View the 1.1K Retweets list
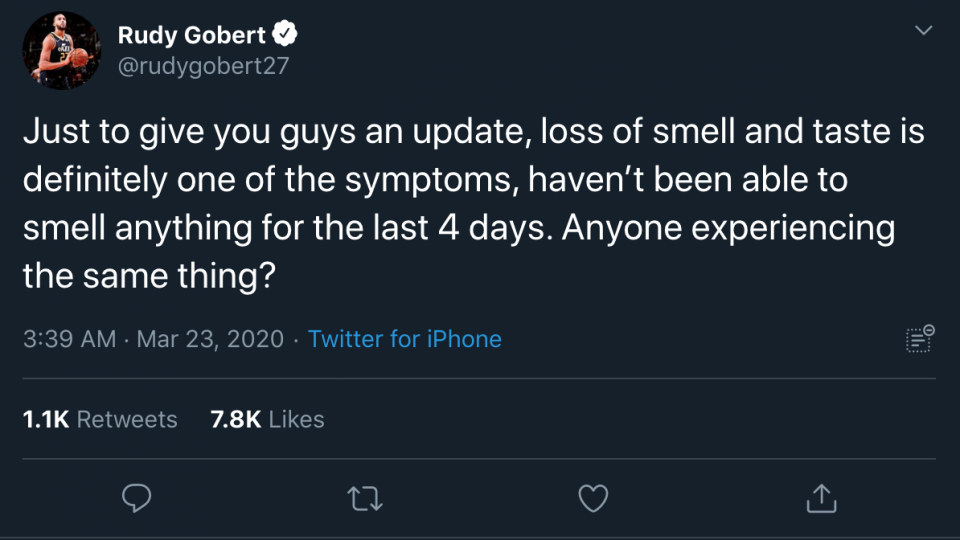The image size is (960, 540). click(100, 419)
